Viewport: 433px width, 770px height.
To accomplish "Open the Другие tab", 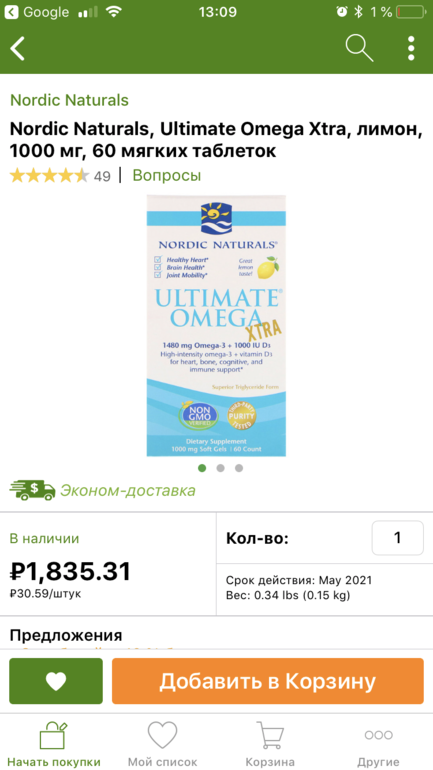I will 378,744.
